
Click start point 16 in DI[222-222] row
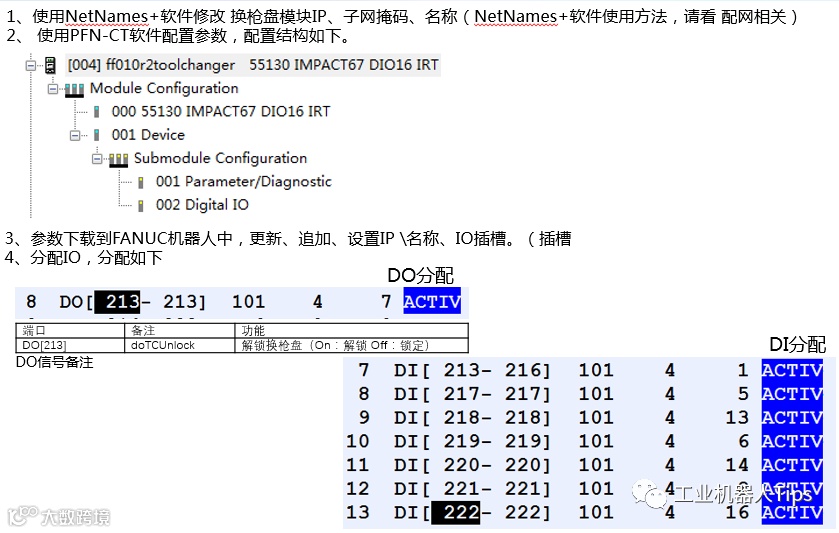click(x=737, y=513)
